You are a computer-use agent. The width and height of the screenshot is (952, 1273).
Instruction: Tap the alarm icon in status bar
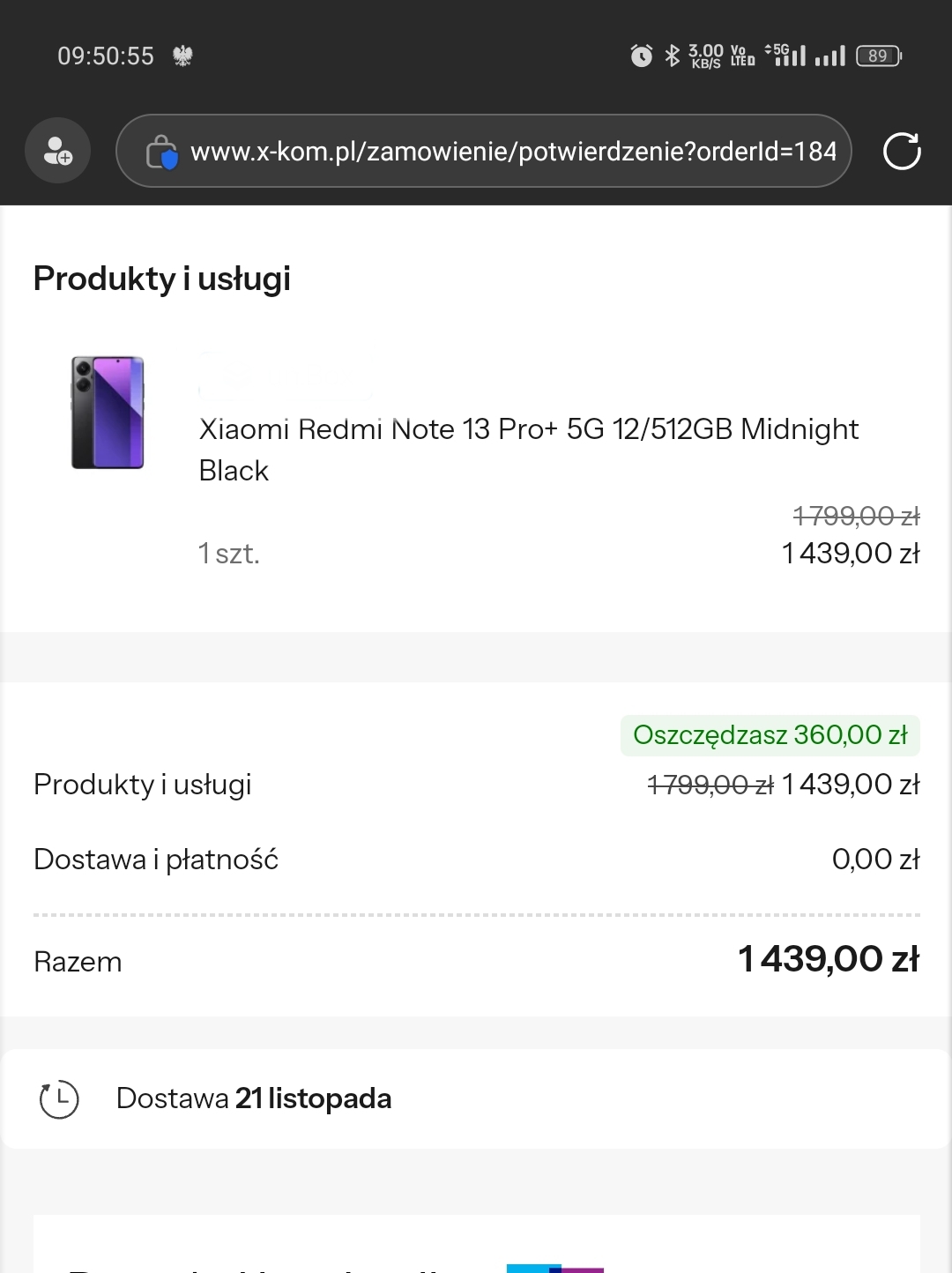pyautogui.click(x=642, y=56)
